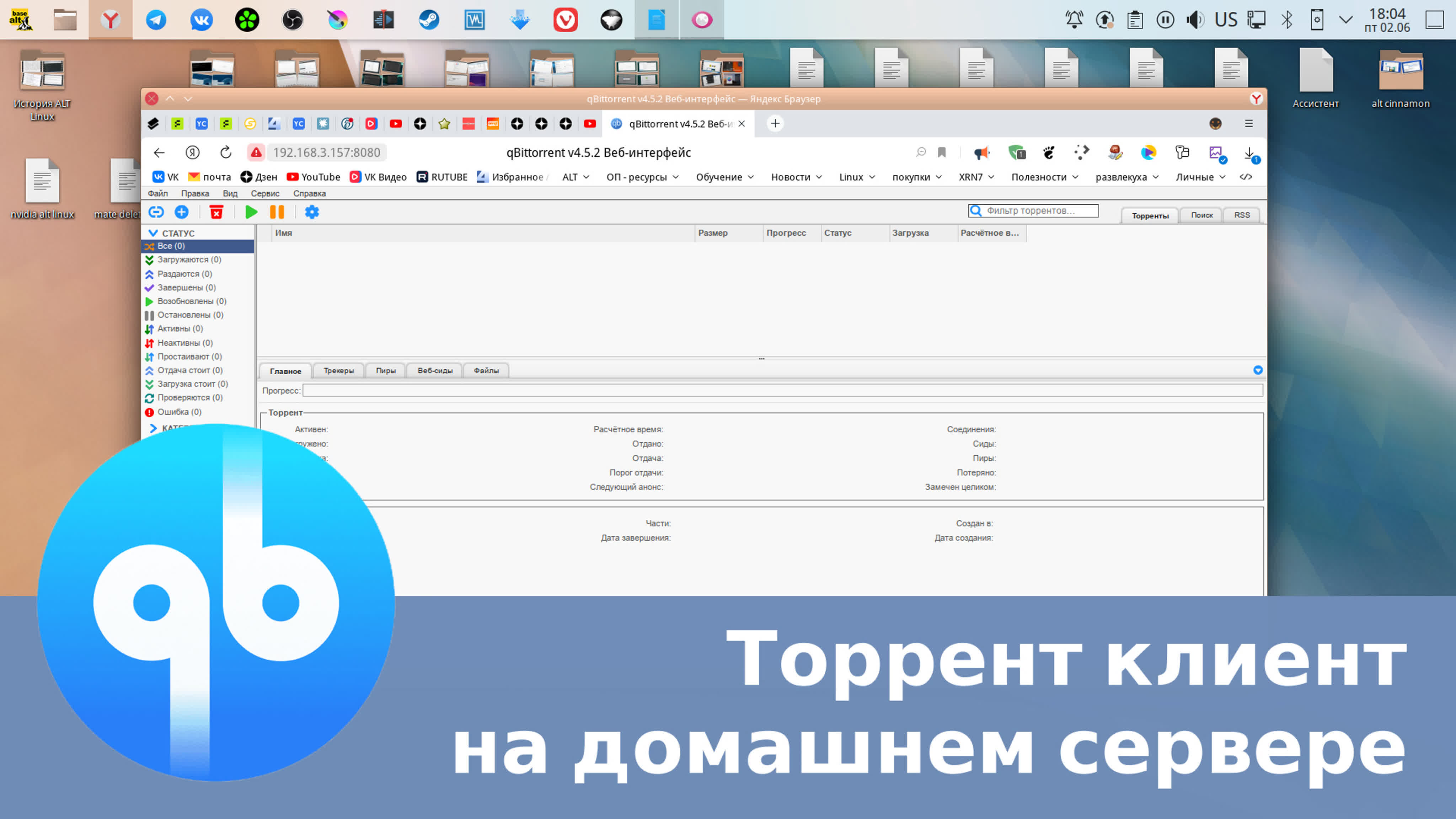
Task: Open the VK app in panel
Action: pos(201,20)
